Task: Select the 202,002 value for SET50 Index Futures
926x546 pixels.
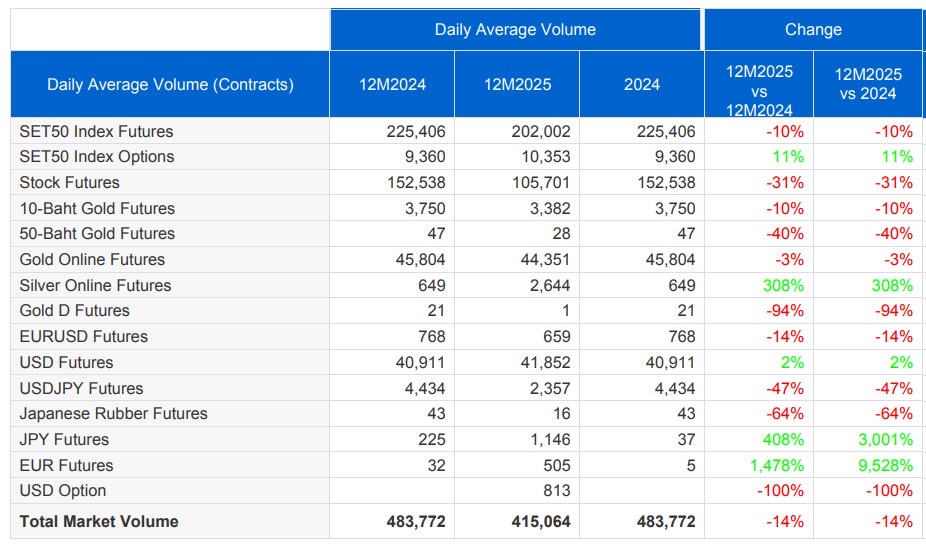Action: (540, 131)
